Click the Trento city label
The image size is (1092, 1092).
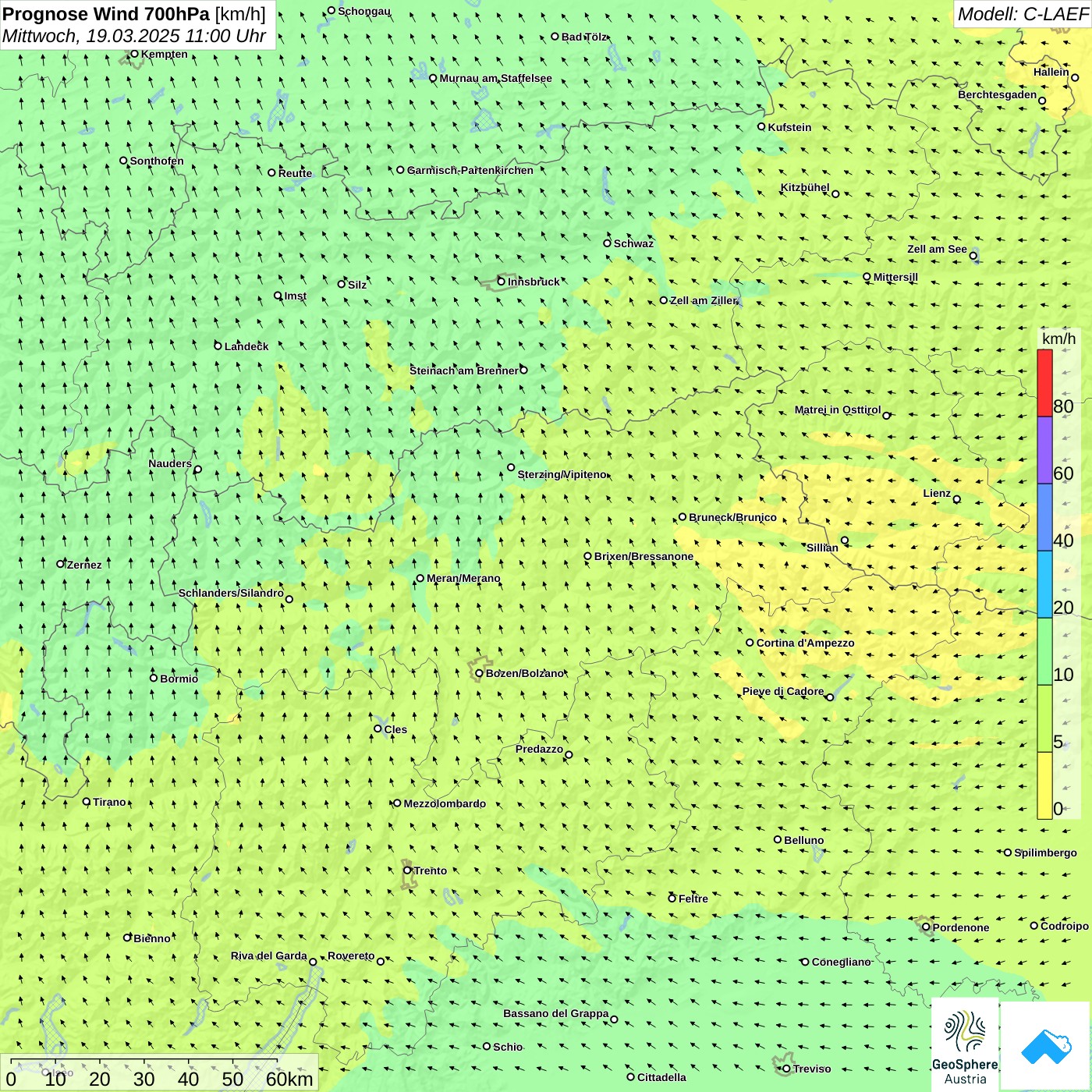tap(431, 870)
